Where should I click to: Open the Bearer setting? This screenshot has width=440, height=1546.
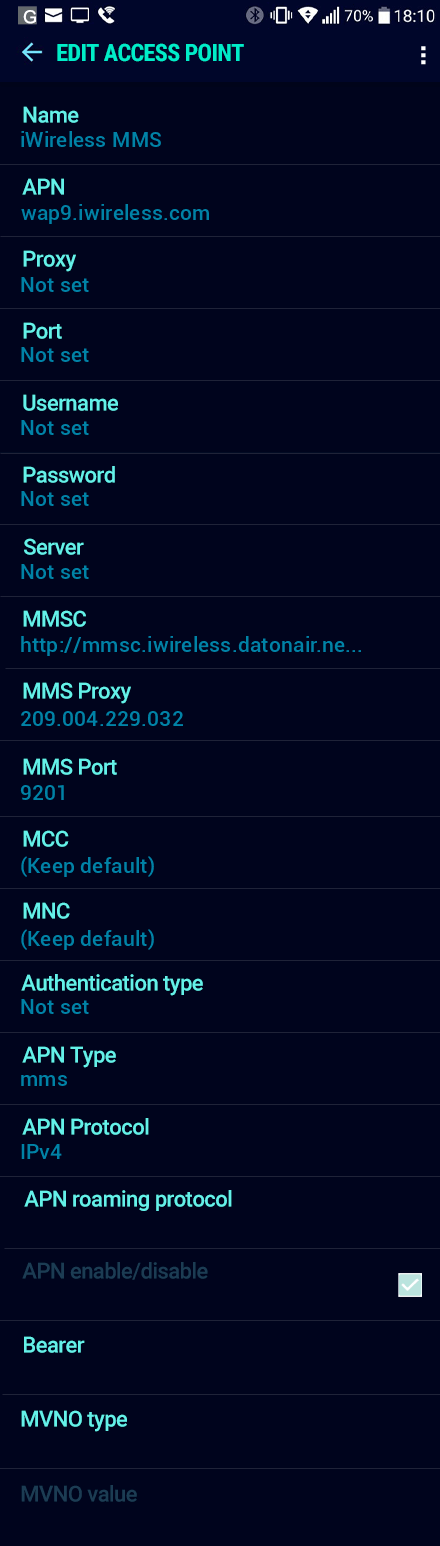point(220,1357)
